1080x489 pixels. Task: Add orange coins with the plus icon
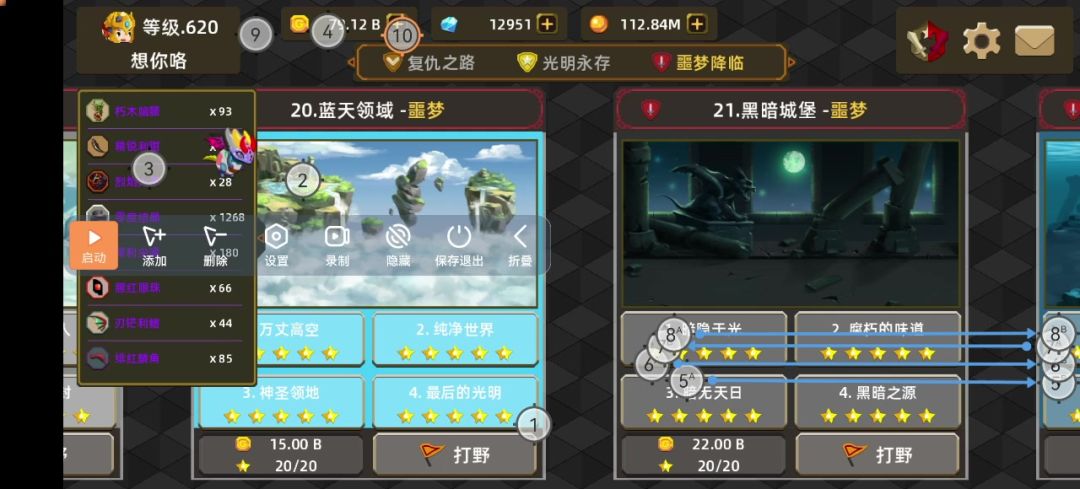point(697,24)
